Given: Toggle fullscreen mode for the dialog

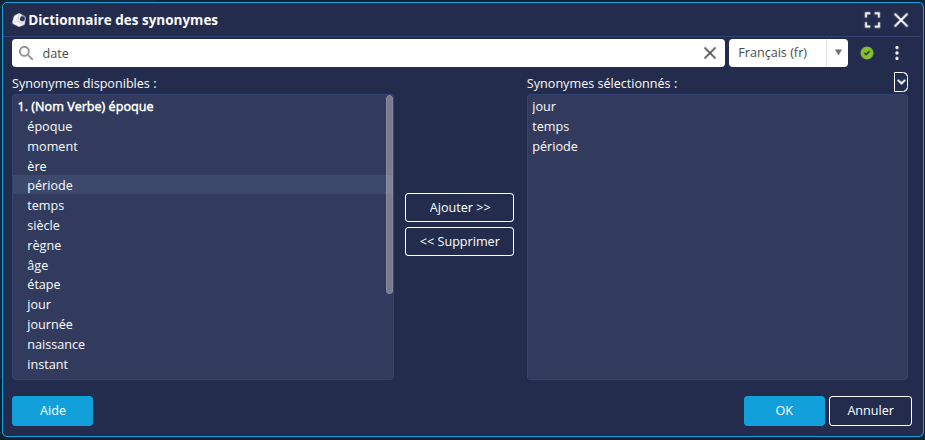Looking at the screenshot, I should [x=872, y=20].
